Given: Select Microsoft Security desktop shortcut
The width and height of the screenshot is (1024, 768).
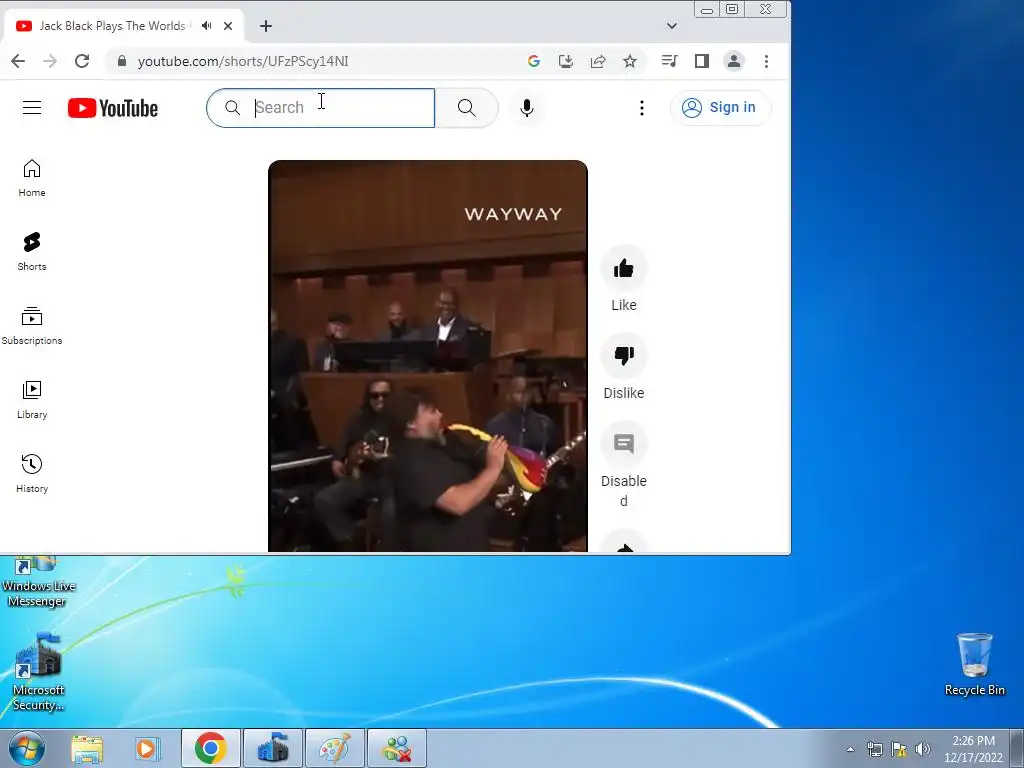Looking at the screenshot, I should point(39,672).
